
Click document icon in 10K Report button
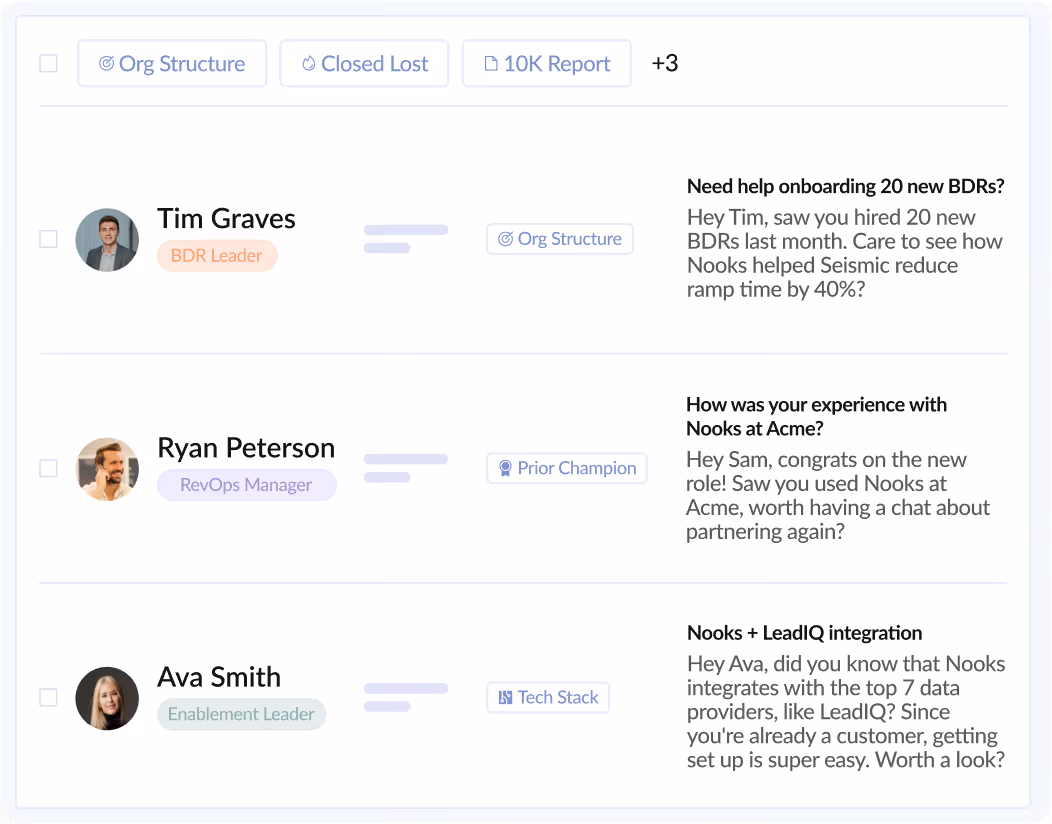(x=491, y=64)
